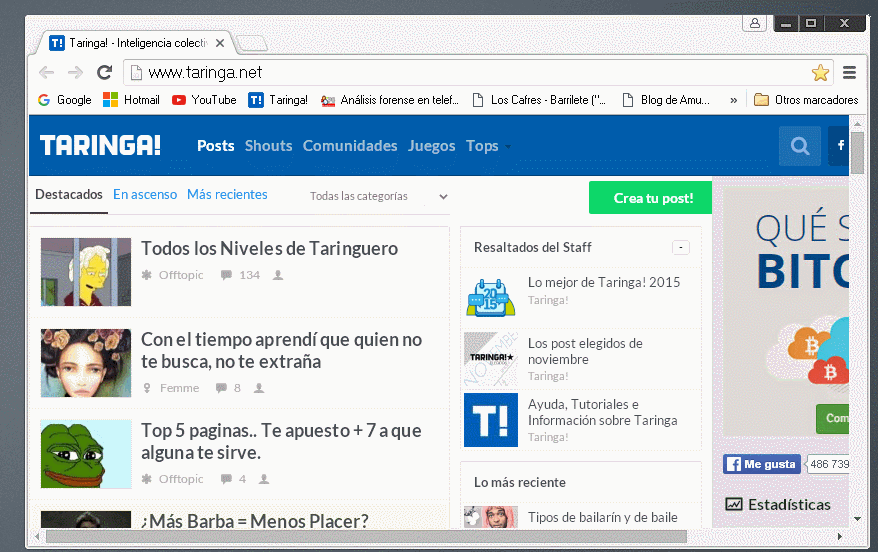This screenshot has height=552, width=878.
Task: Open Con el tiempo aprendí post
Action: [282, 350]
